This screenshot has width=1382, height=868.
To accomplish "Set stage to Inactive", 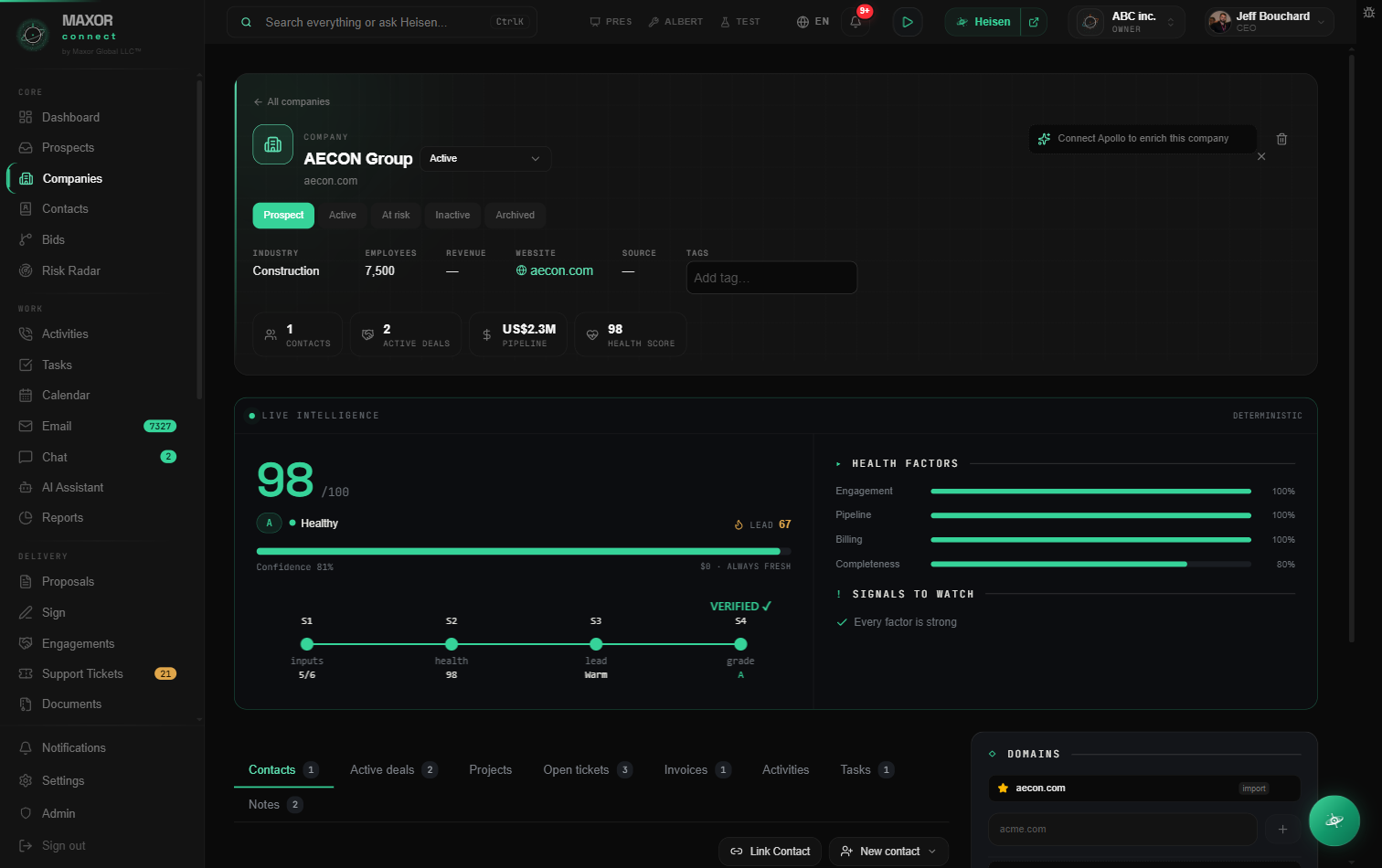I will click(452, 215).
